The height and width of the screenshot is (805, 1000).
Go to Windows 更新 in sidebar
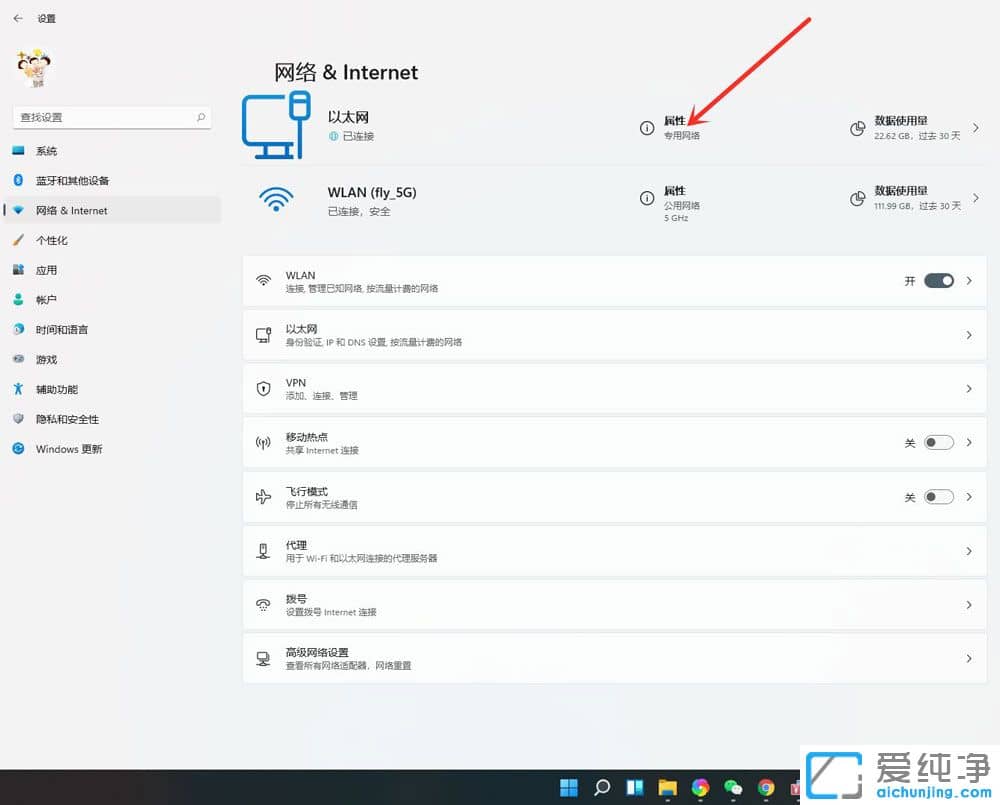pos(112,449)
